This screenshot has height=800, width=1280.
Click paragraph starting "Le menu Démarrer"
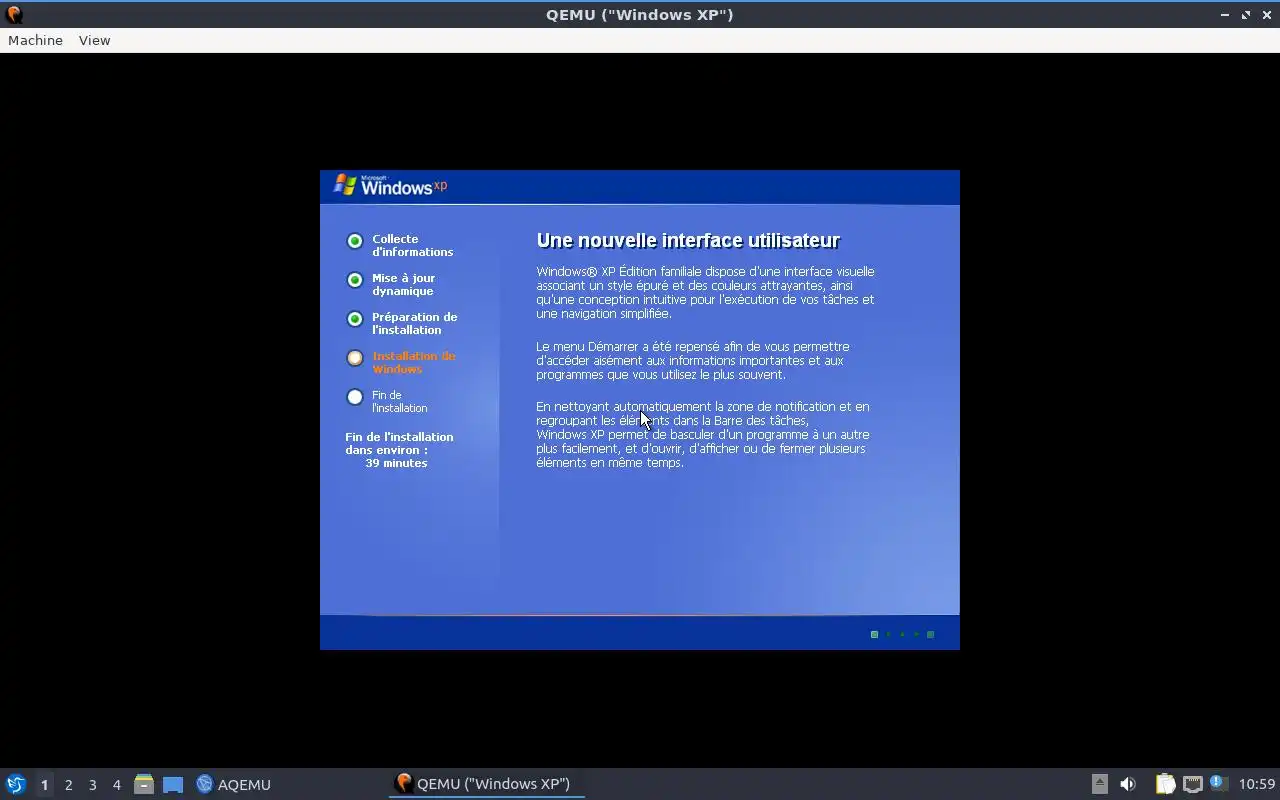pos(692,360)
